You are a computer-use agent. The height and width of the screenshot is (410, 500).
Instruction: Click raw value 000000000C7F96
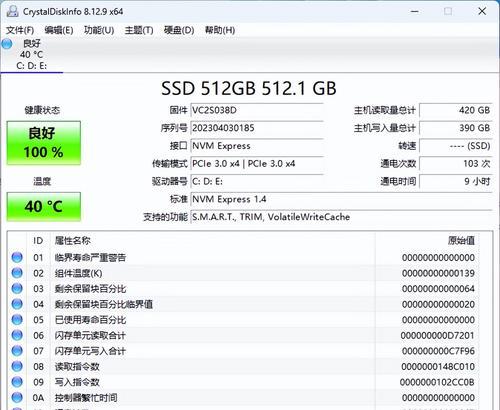pos(438,351)
